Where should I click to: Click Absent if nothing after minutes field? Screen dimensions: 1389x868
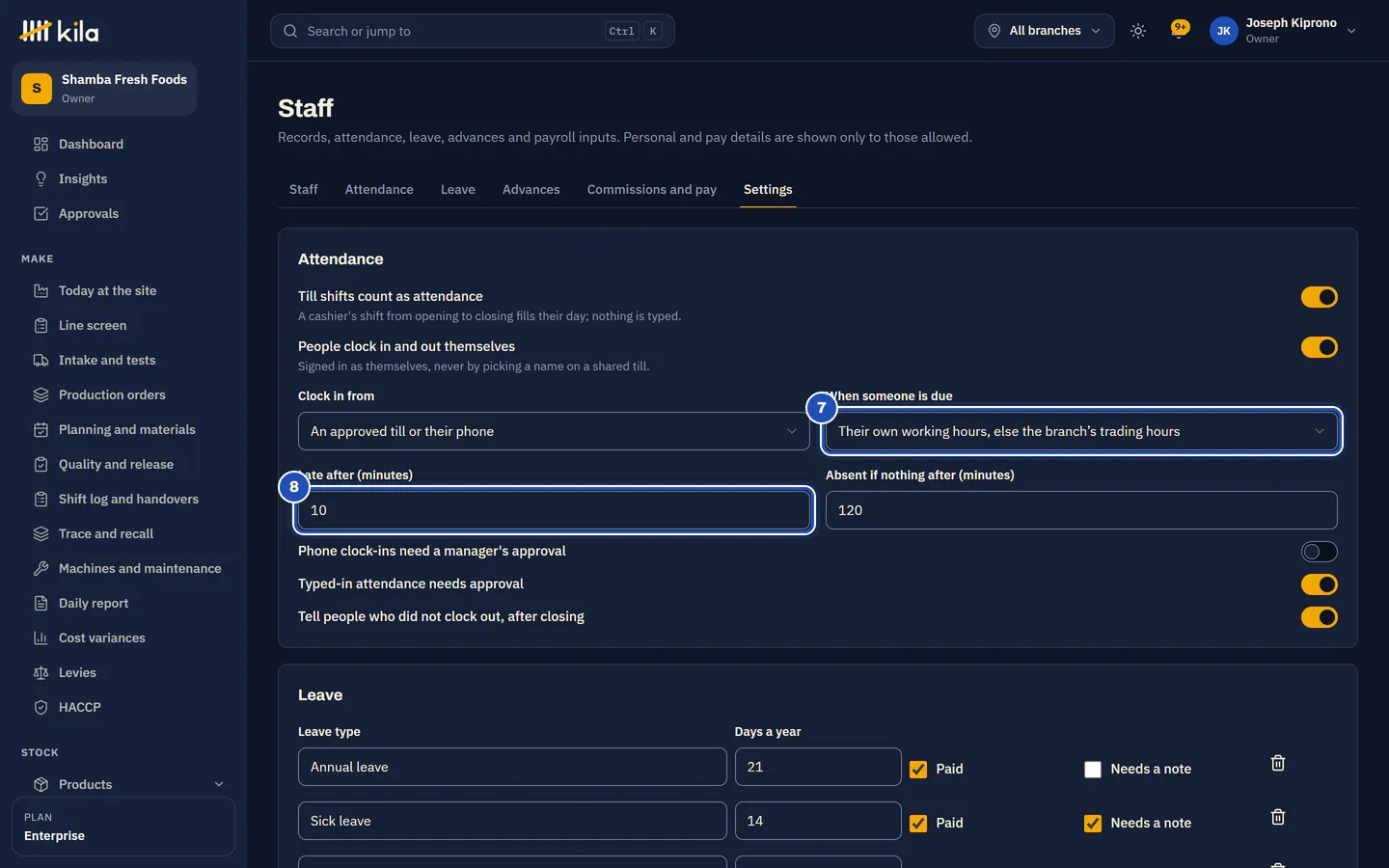(1081, 510)
